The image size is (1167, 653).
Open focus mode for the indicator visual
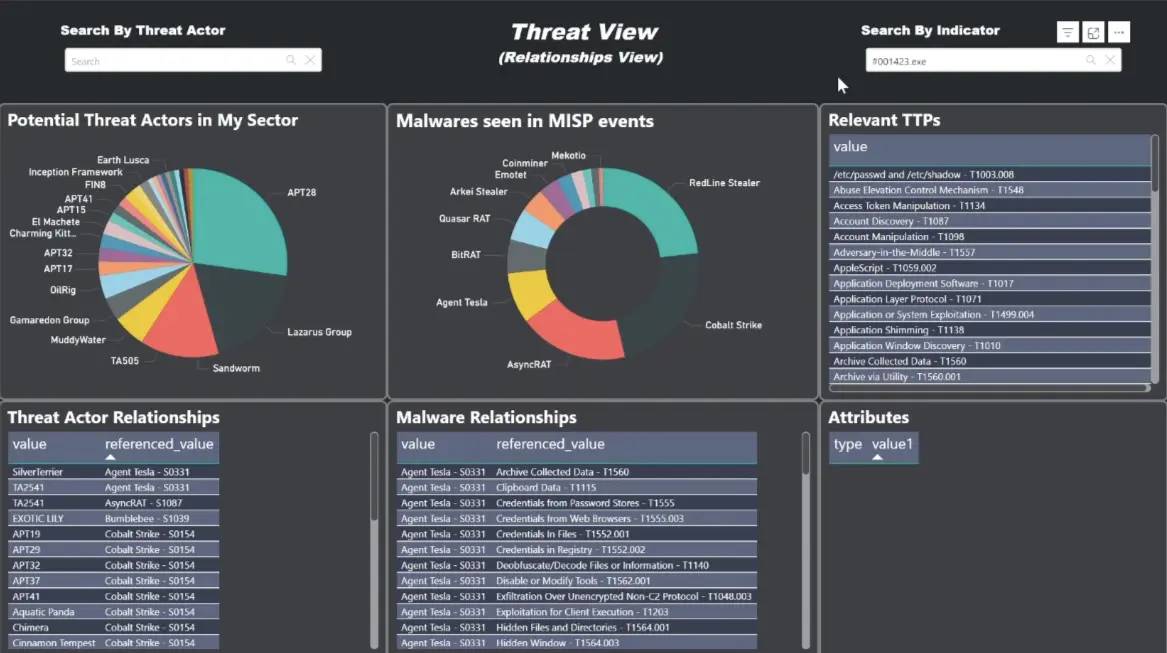(x=1093, y=33)
